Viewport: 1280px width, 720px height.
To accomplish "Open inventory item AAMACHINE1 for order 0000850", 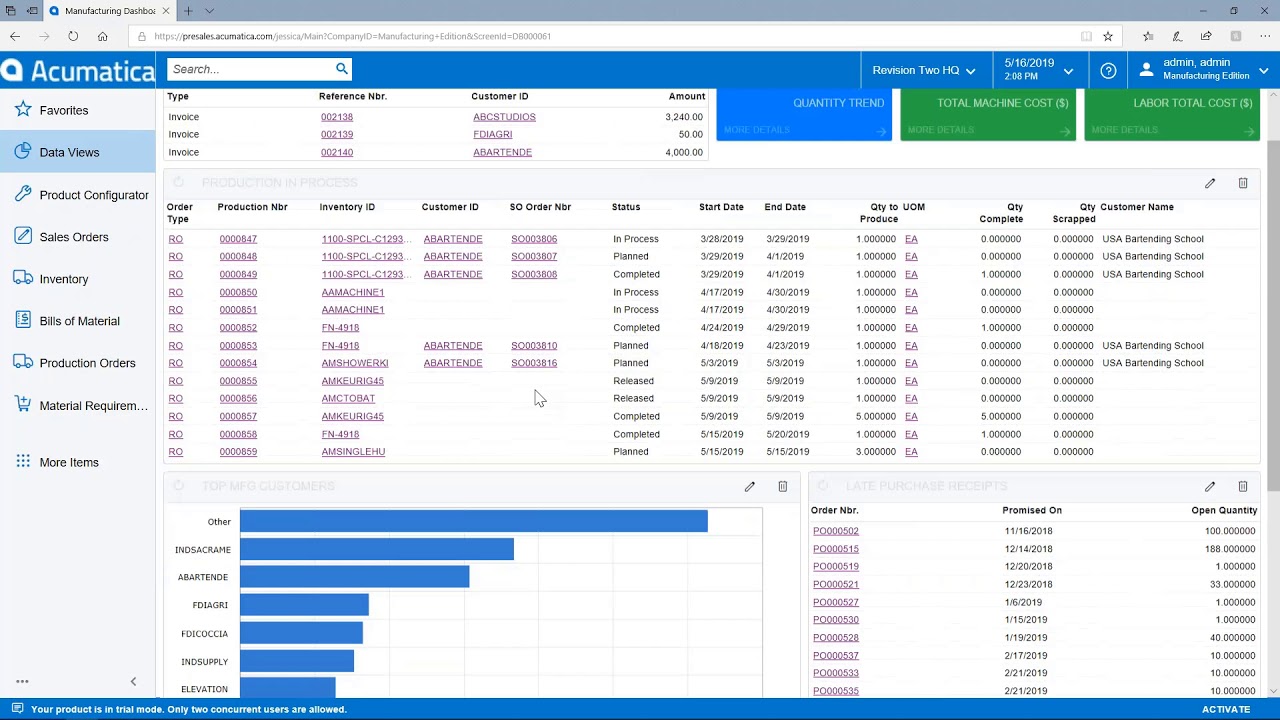I will coord(353,292).
